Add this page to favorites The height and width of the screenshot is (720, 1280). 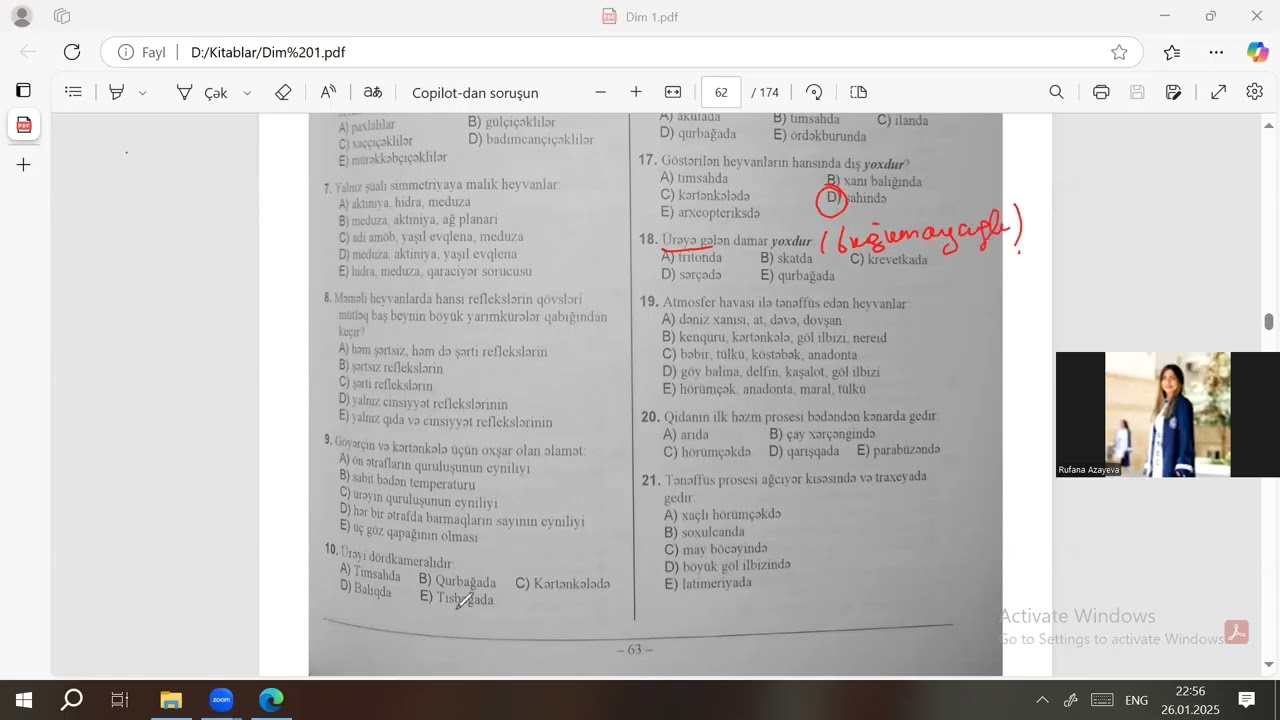click(1119, 52)
